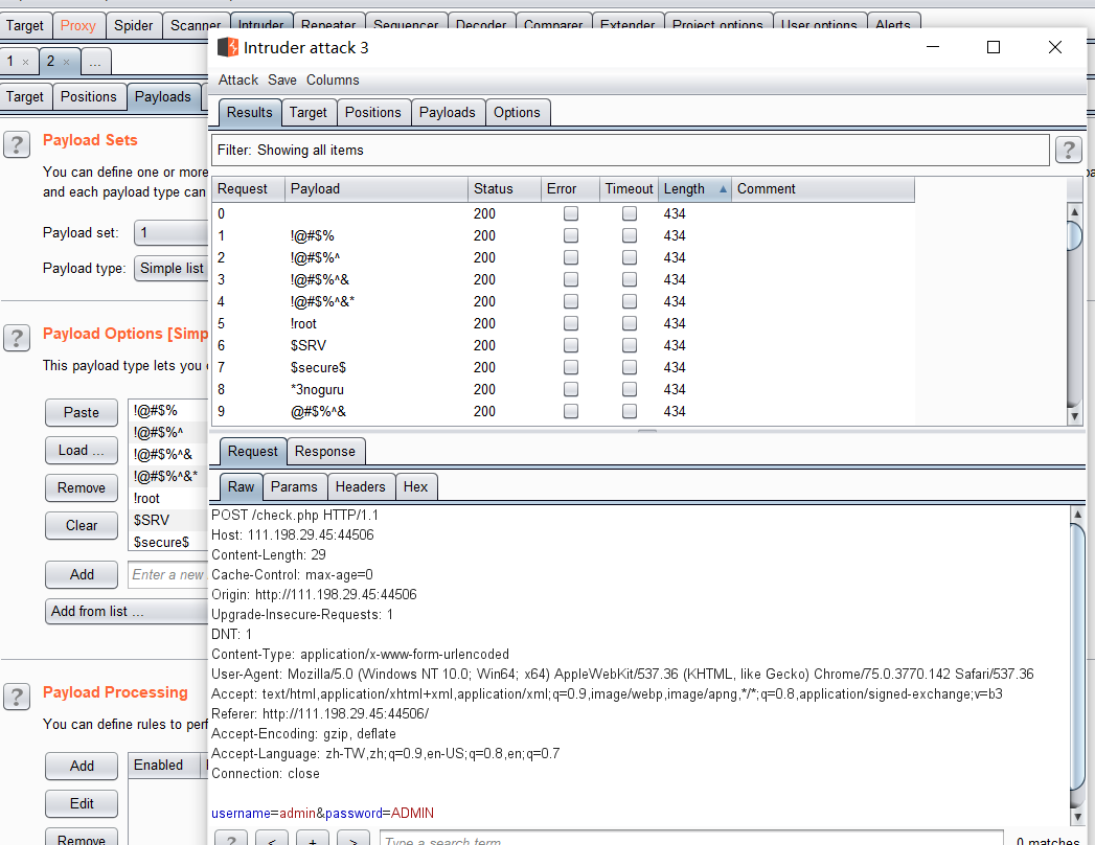
Task: Click the Paste button
Action: click(x=81, y=413)
